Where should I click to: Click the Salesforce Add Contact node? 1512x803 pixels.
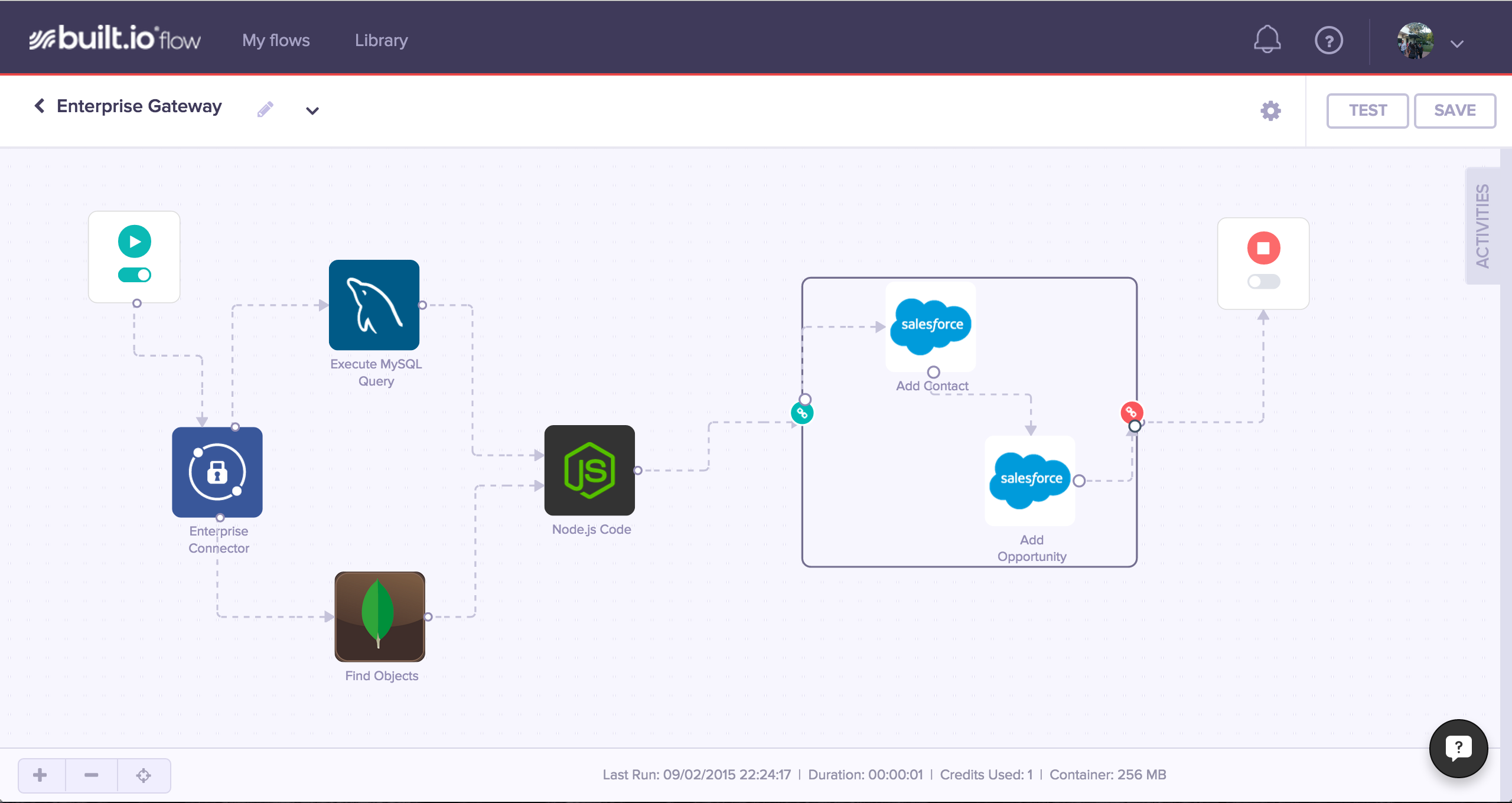point(931,326)
